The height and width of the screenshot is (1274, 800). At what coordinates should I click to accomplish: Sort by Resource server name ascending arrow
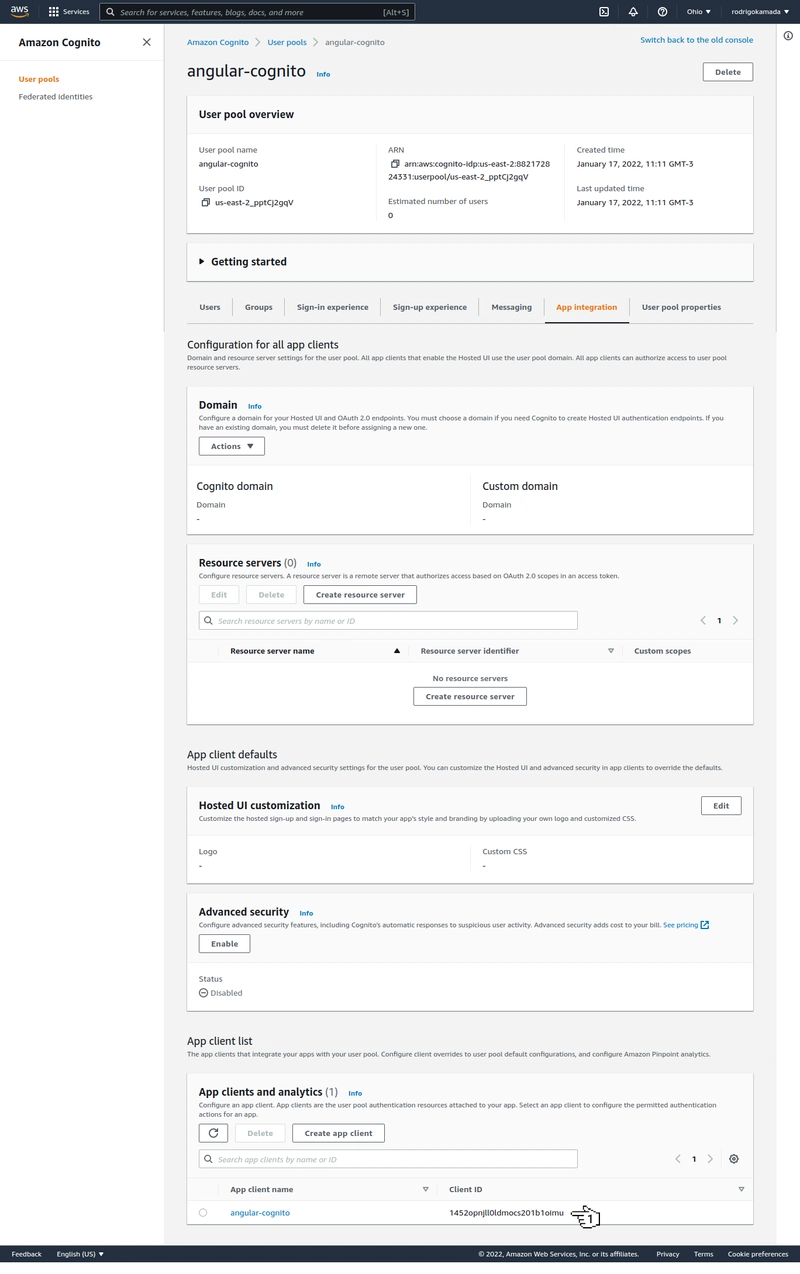397,651
